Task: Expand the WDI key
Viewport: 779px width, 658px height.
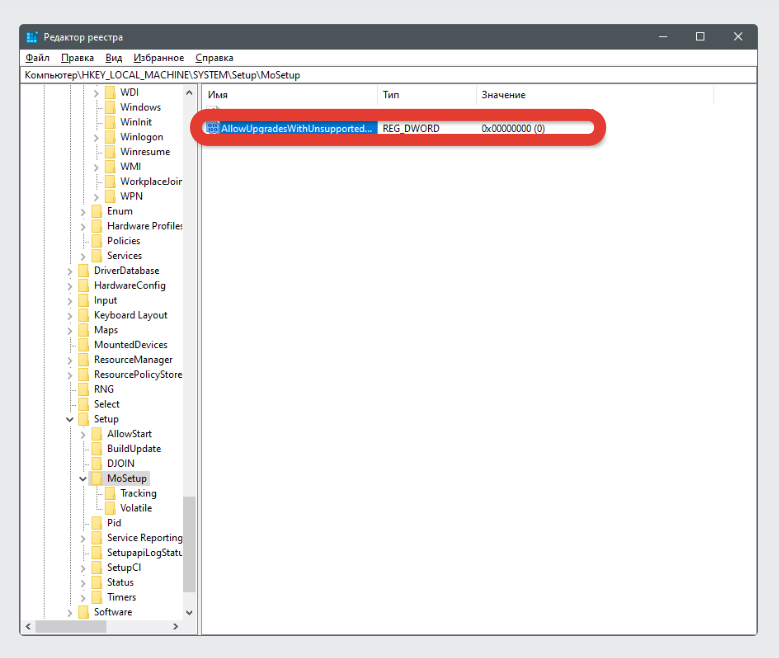Action: pyautogui.click(x=96, y=93)
